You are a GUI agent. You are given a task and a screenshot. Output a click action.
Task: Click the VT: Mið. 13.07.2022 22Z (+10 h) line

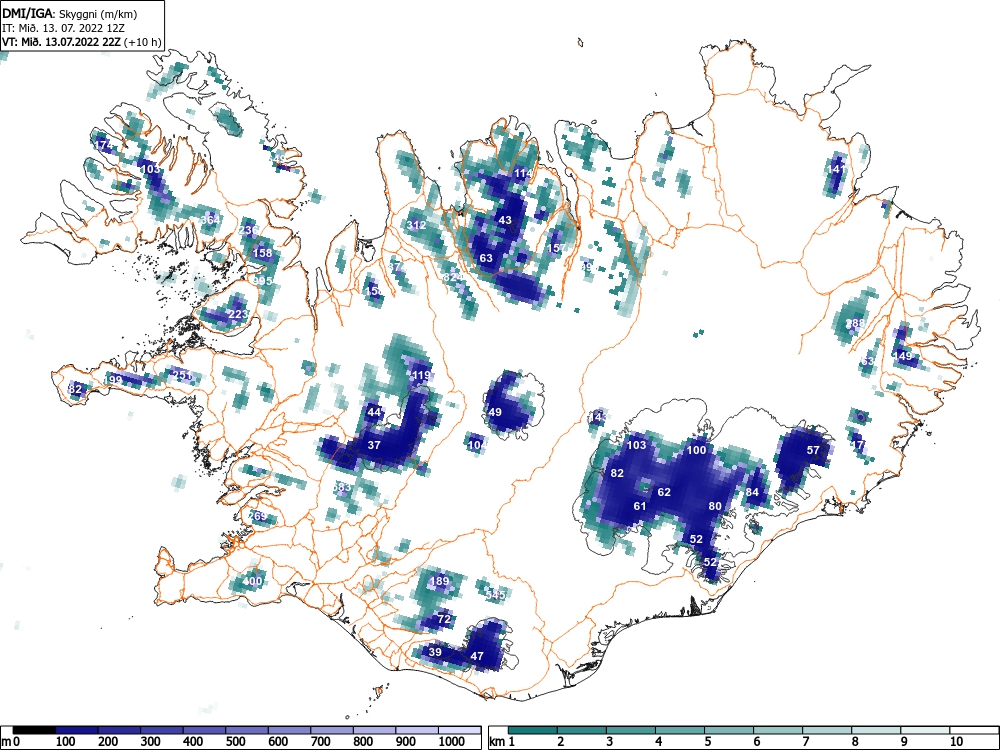(x=82, y=42)
